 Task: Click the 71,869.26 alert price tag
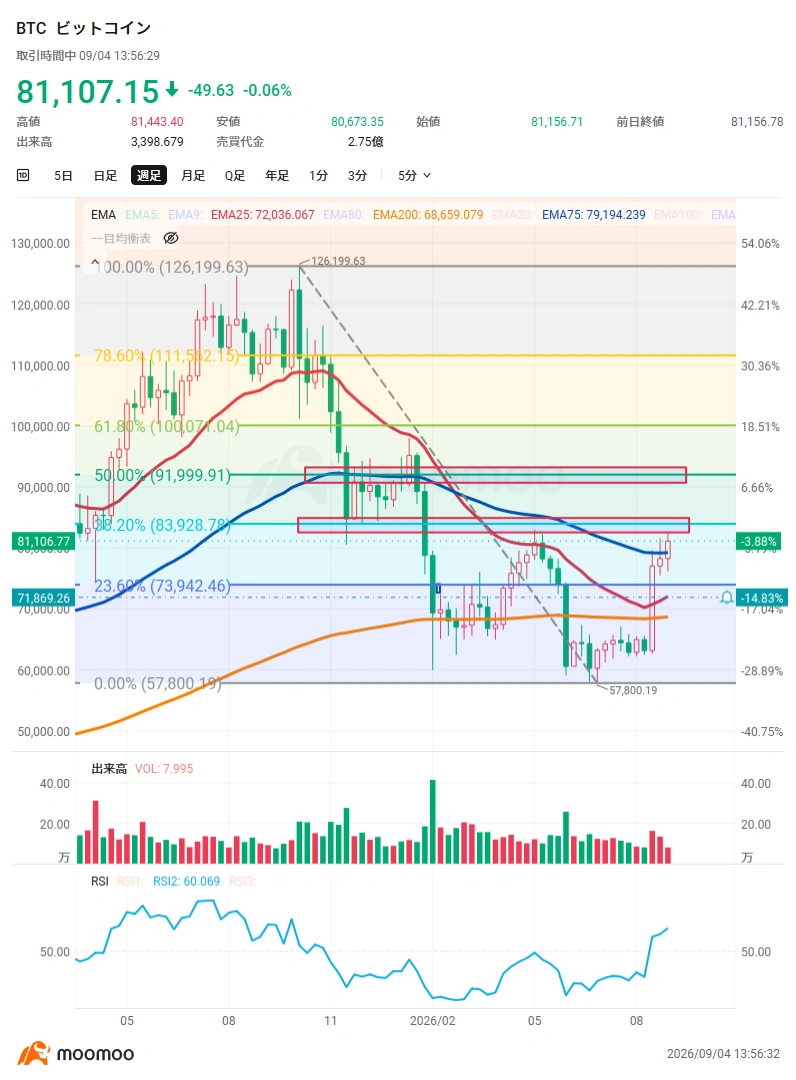43,598
